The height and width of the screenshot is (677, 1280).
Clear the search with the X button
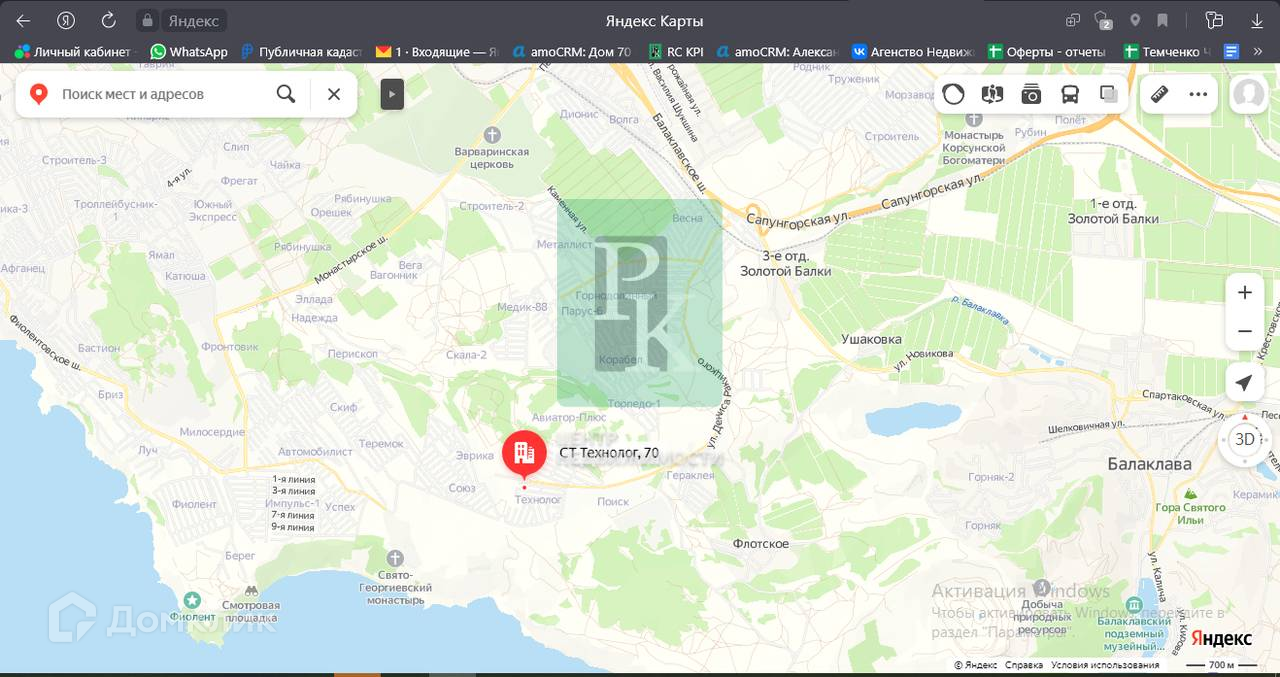tap(334, 94)
